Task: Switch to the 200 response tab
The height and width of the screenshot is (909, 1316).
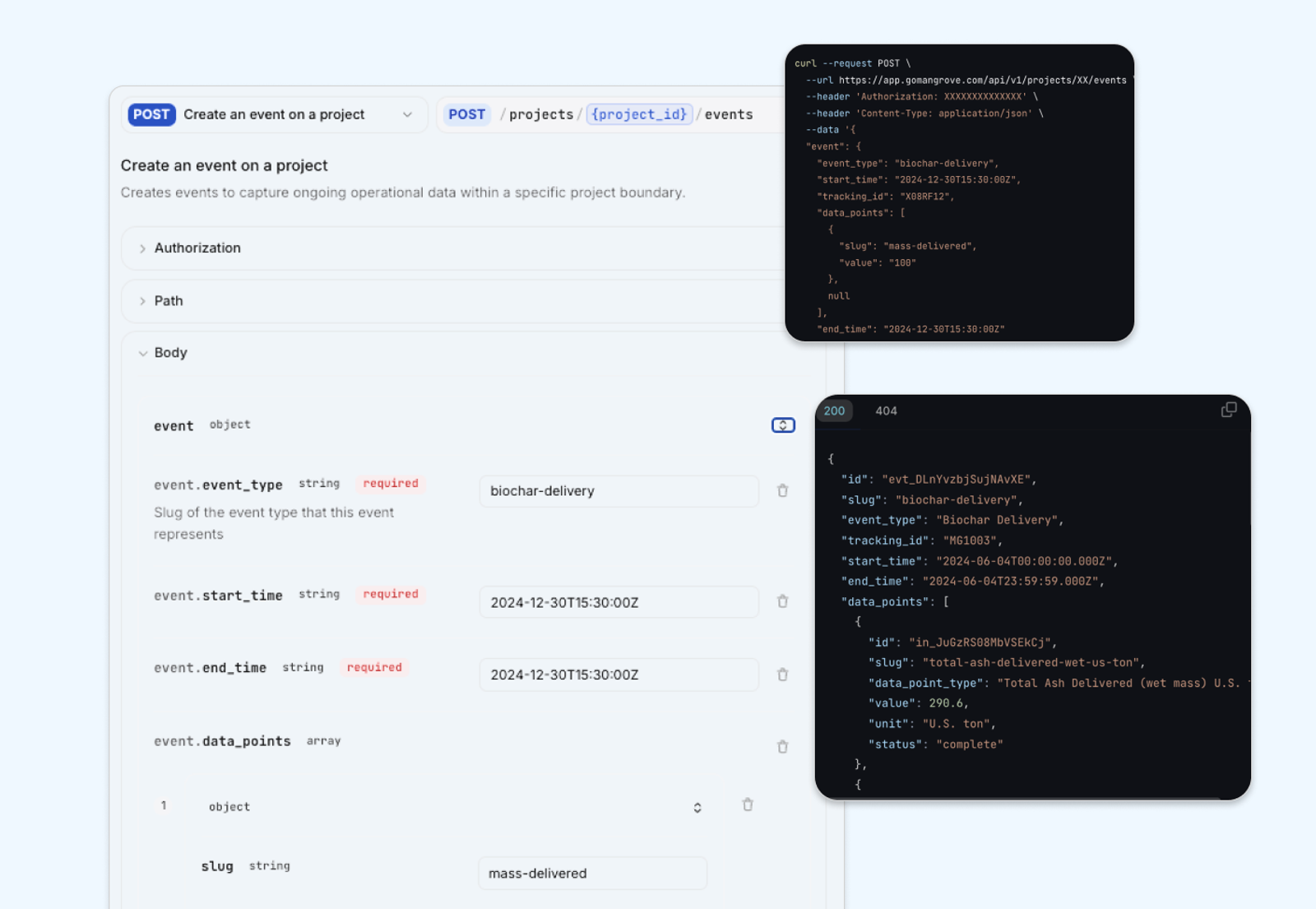Action: [x=834, y=411]
